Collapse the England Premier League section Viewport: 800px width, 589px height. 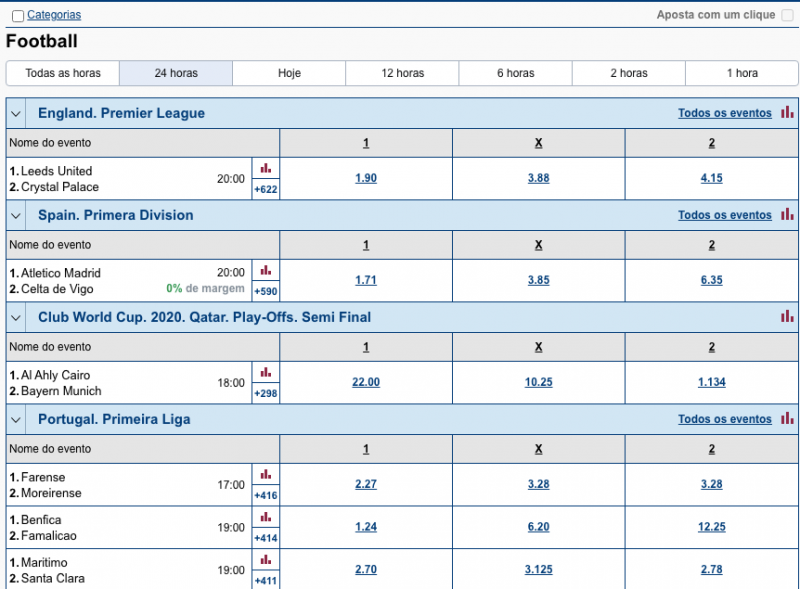pyautogui.click(x=17, y=114)
